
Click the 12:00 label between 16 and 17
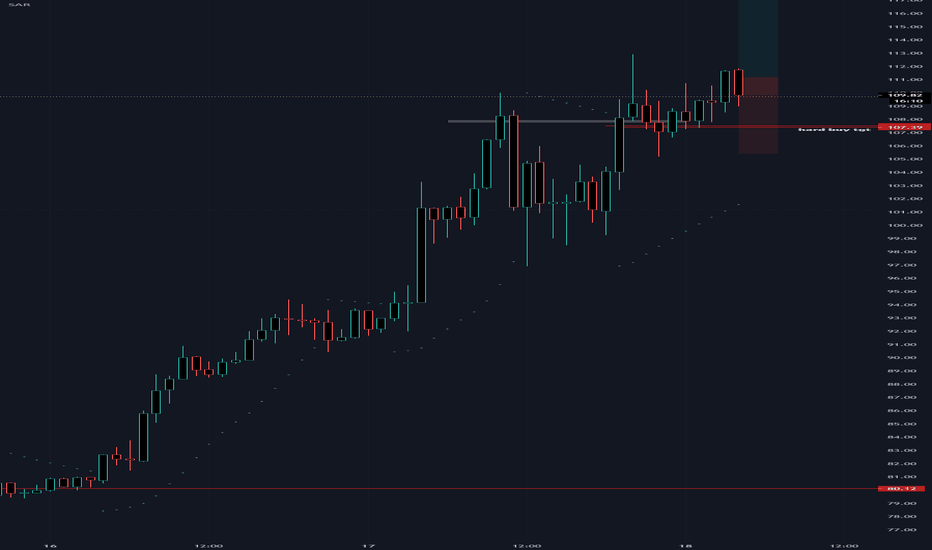coord(209,546)
